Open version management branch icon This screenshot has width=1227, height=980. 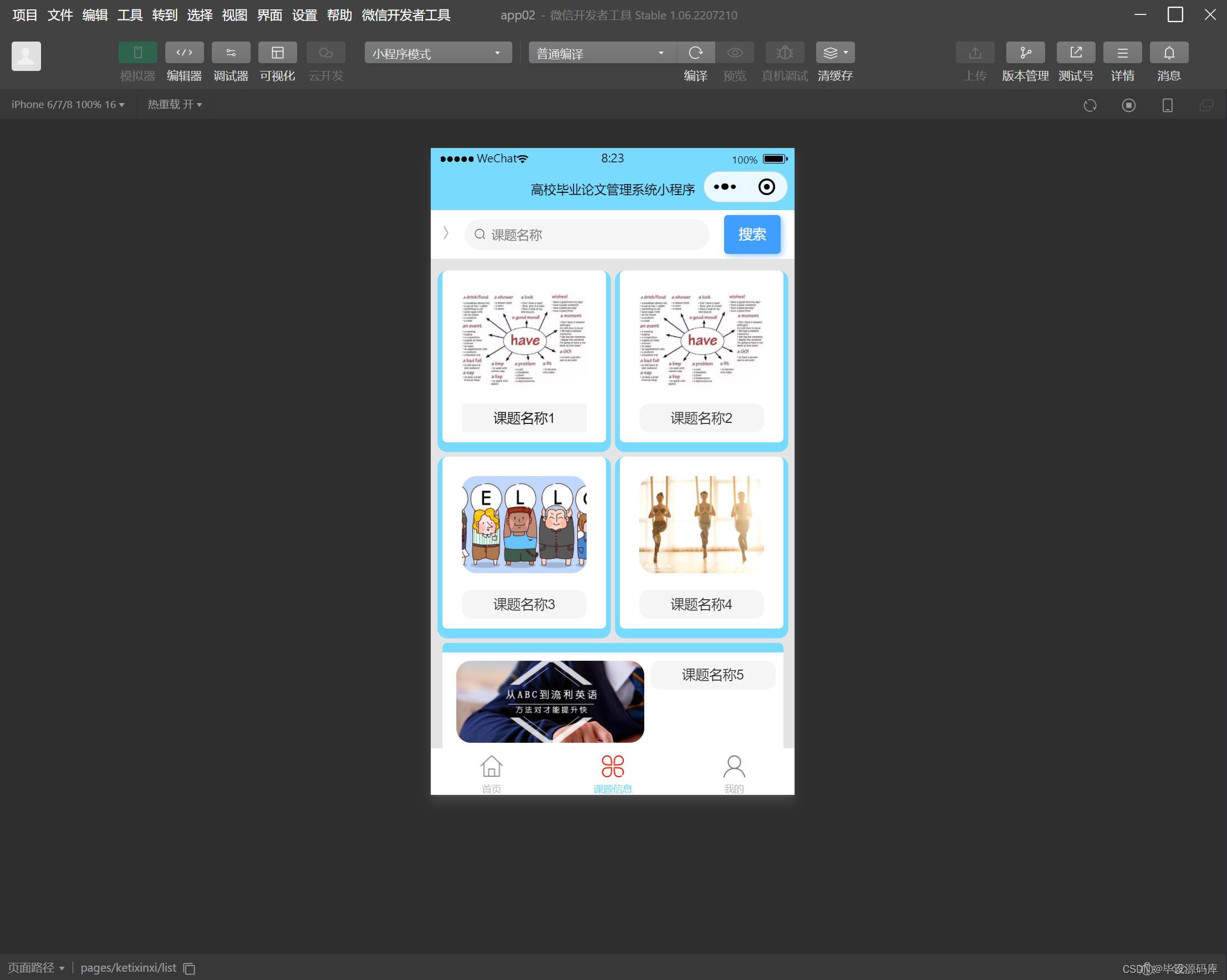click(x=1025, y=53)
